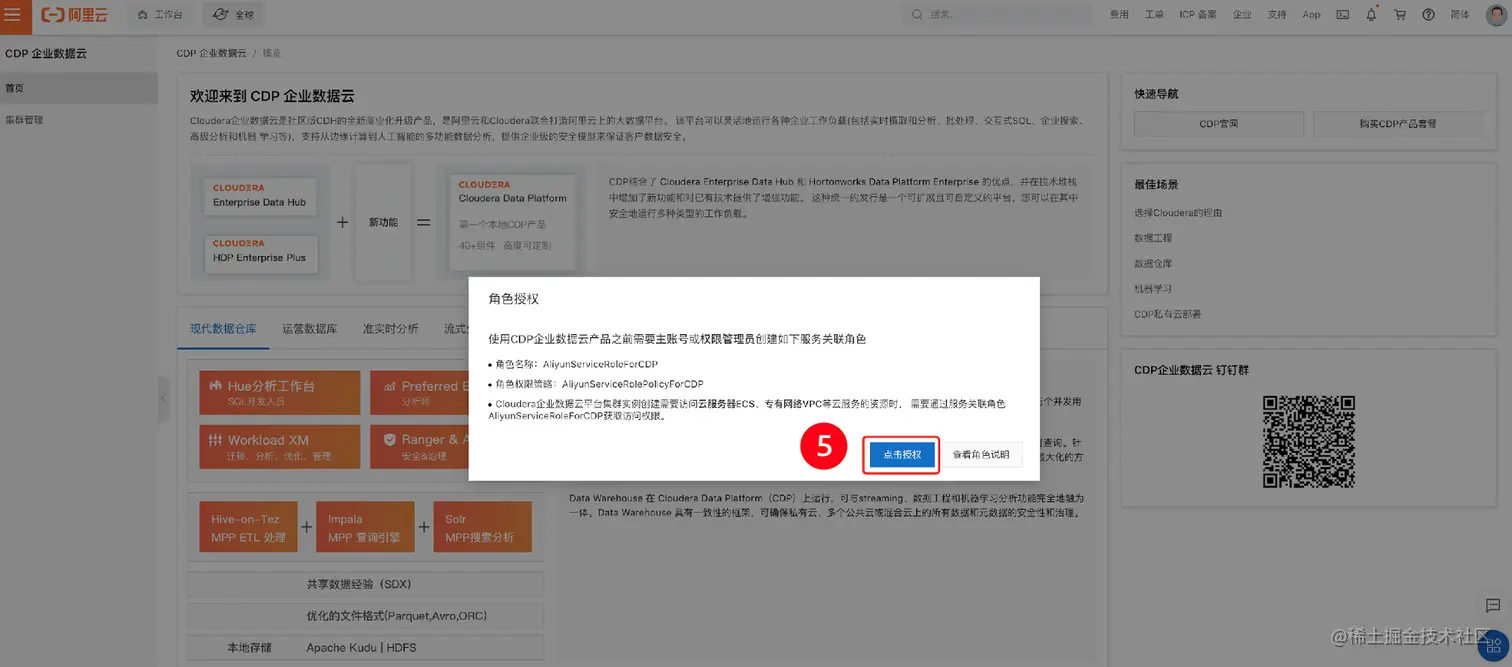Open the 工单 menu in the top bar
Screen dimensions: 1512x667
tap(1154, 15)
